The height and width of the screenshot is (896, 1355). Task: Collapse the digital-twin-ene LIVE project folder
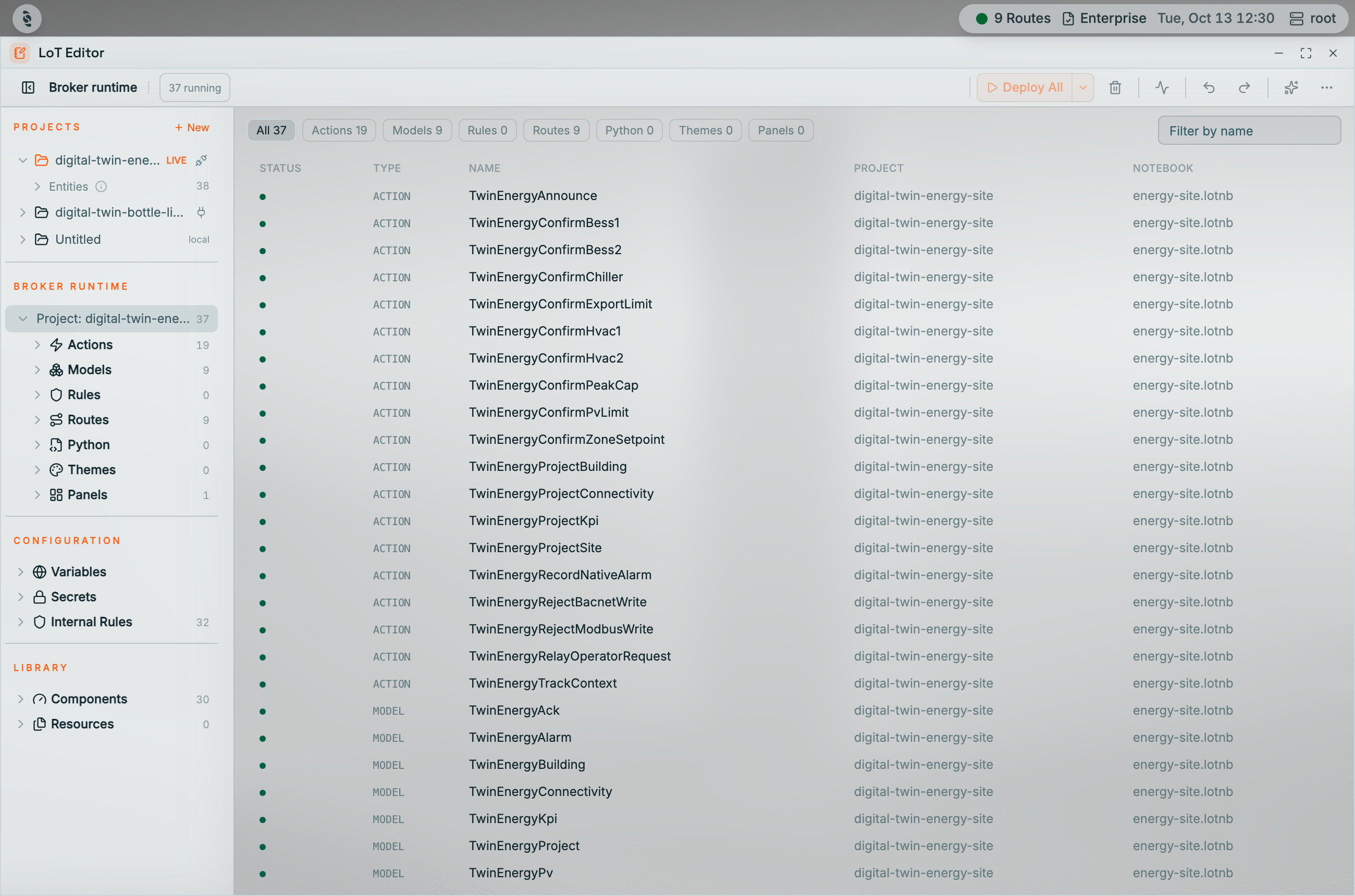pyautogui.click(x=23, y=160)
